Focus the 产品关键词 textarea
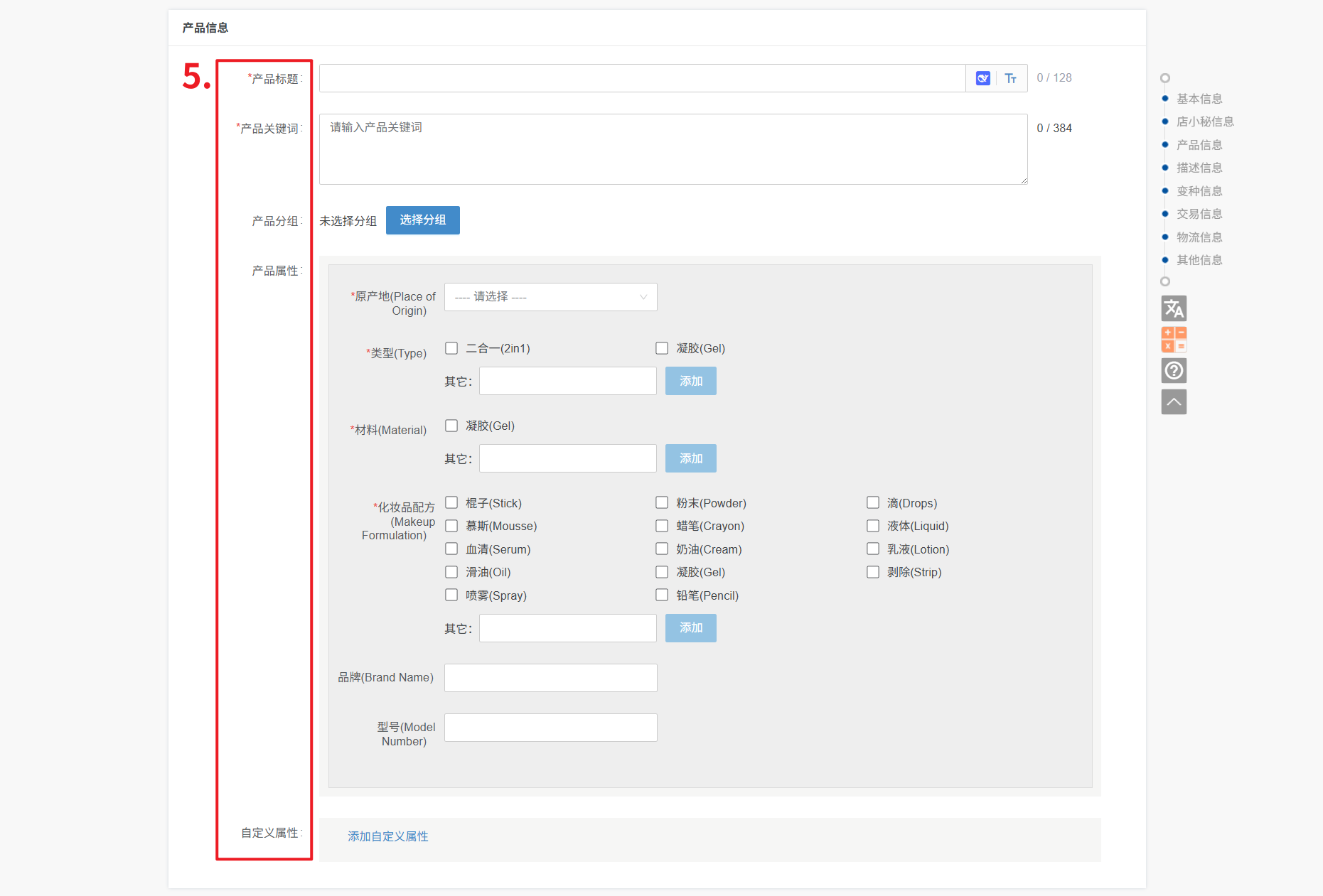 pyautogui.click(x=673, y=149)
